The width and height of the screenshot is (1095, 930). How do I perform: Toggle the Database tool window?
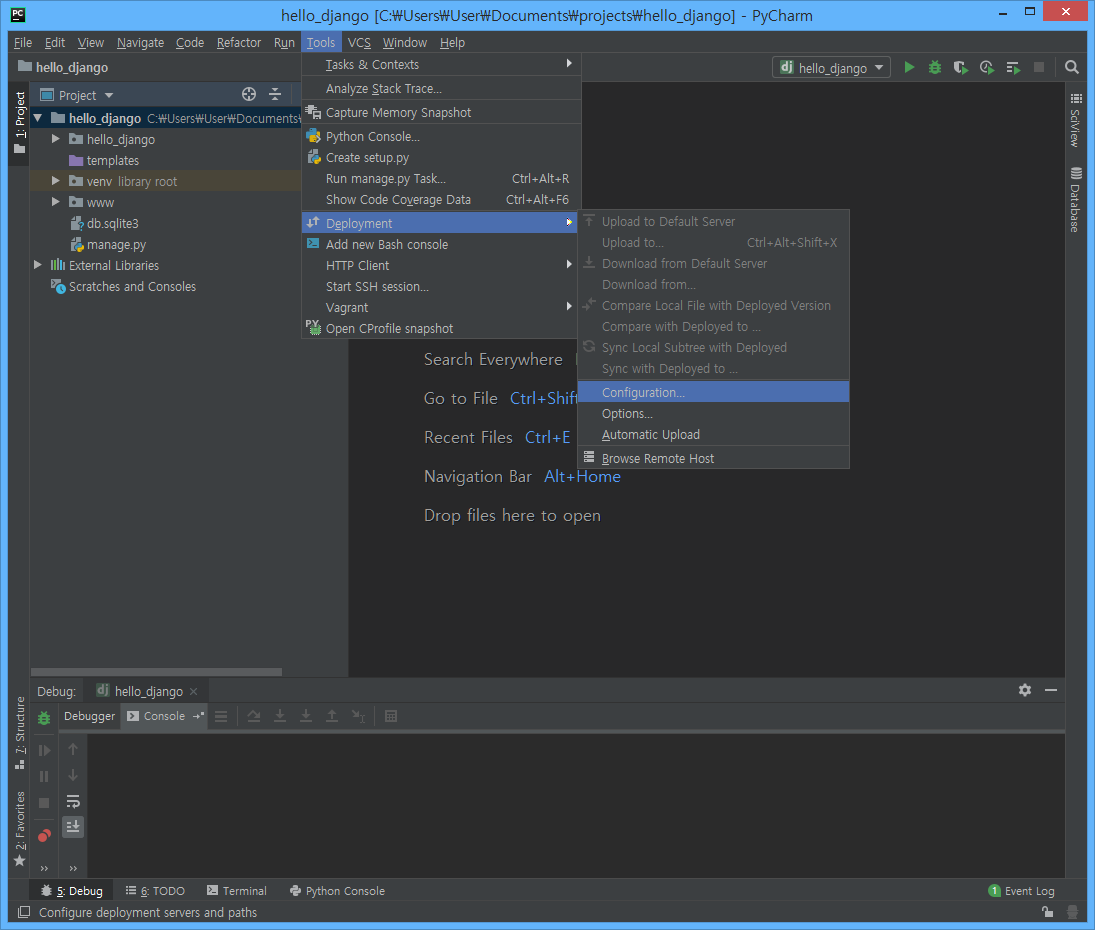[x=1075, y=200]
